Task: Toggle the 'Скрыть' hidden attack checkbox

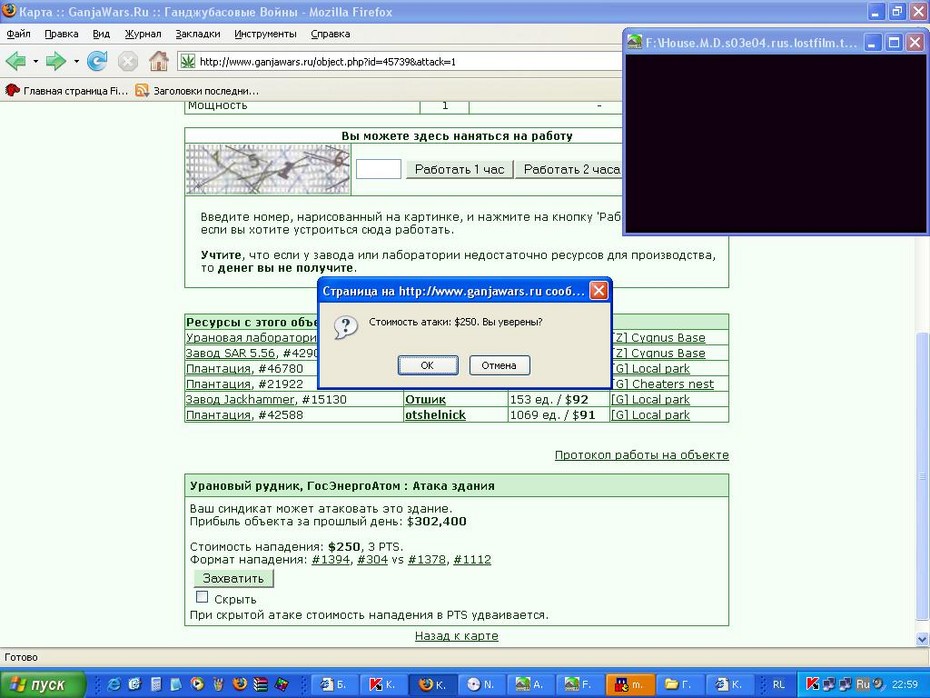Action: pos(202,597)
